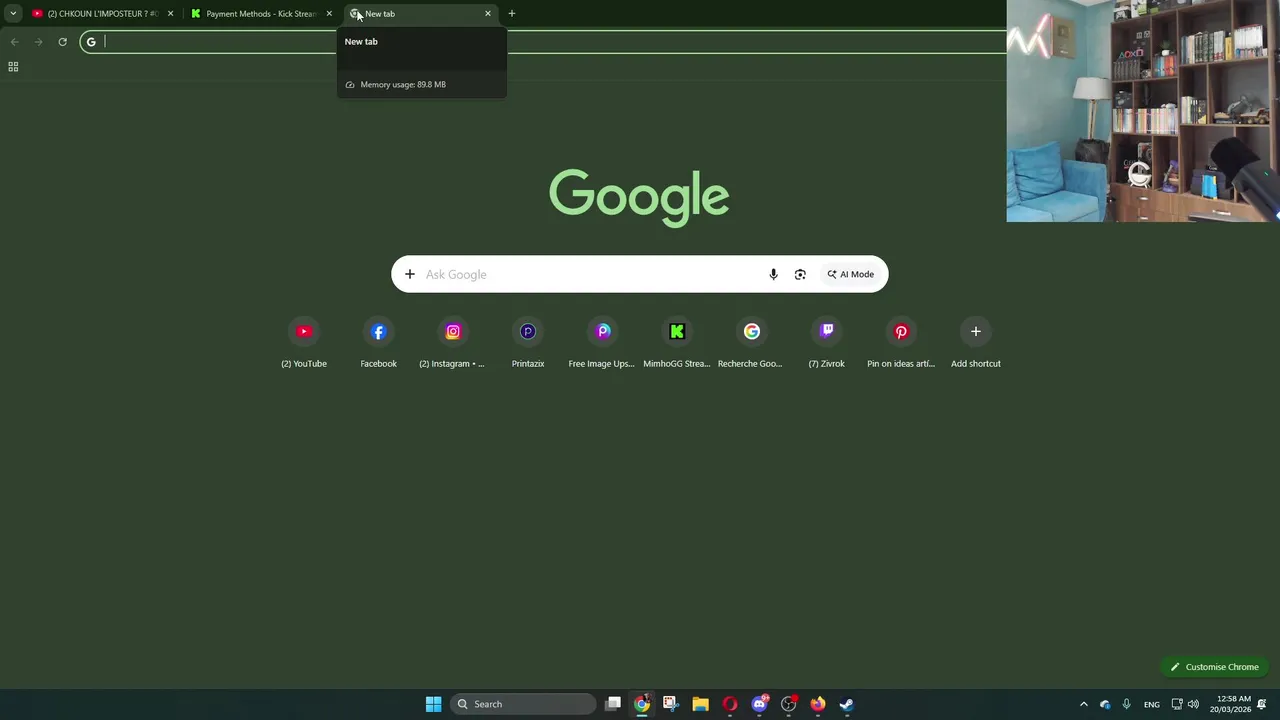Change ENG input language

point(1152,704)
